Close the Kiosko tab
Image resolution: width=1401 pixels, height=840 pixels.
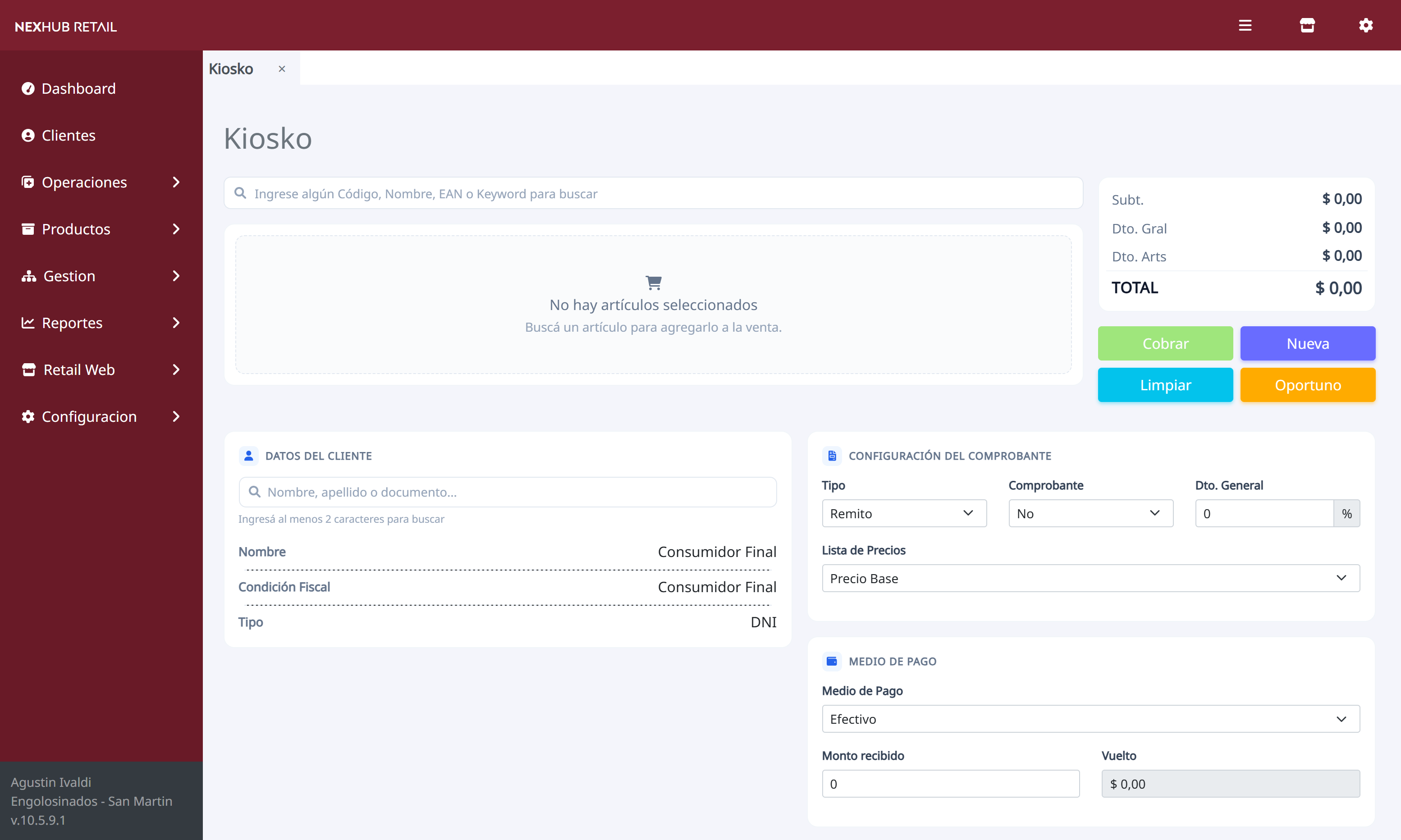pyautogui.click(x=281, y=68)
